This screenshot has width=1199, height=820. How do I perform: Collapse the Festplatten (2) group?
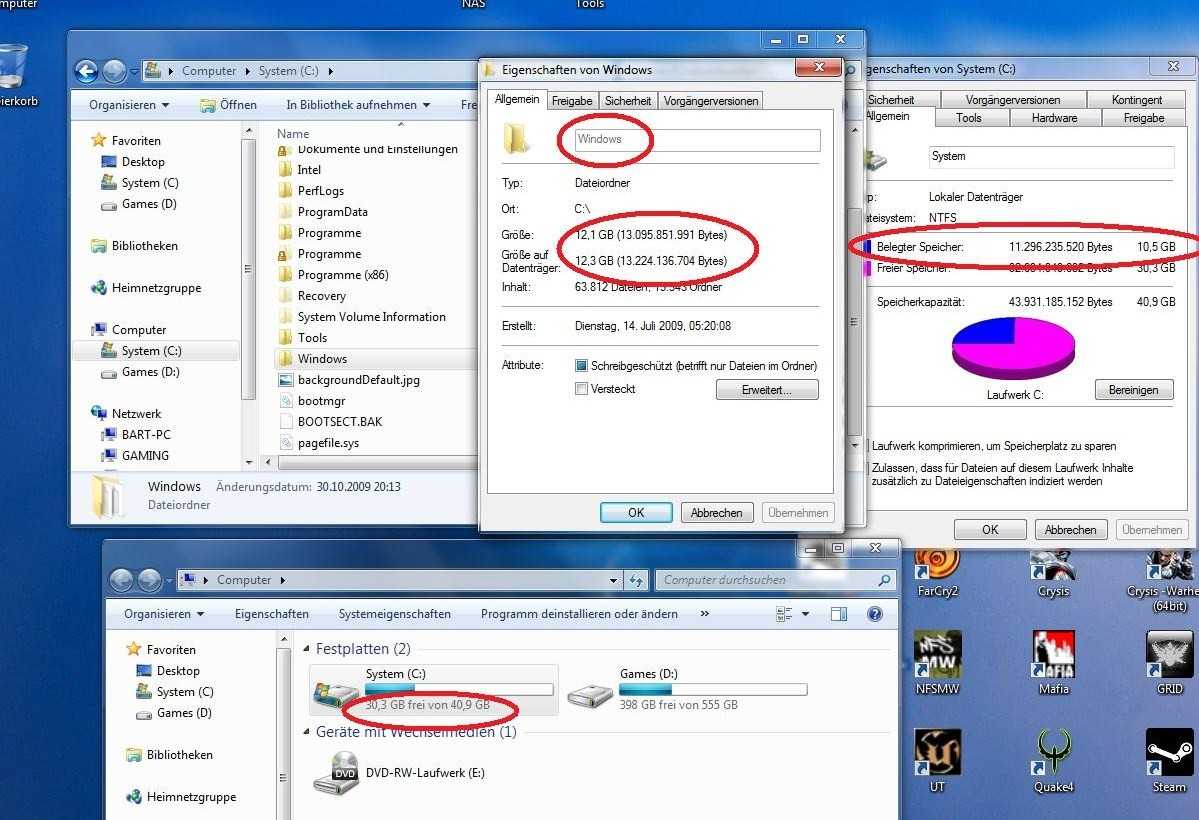(x=307, y=649)
